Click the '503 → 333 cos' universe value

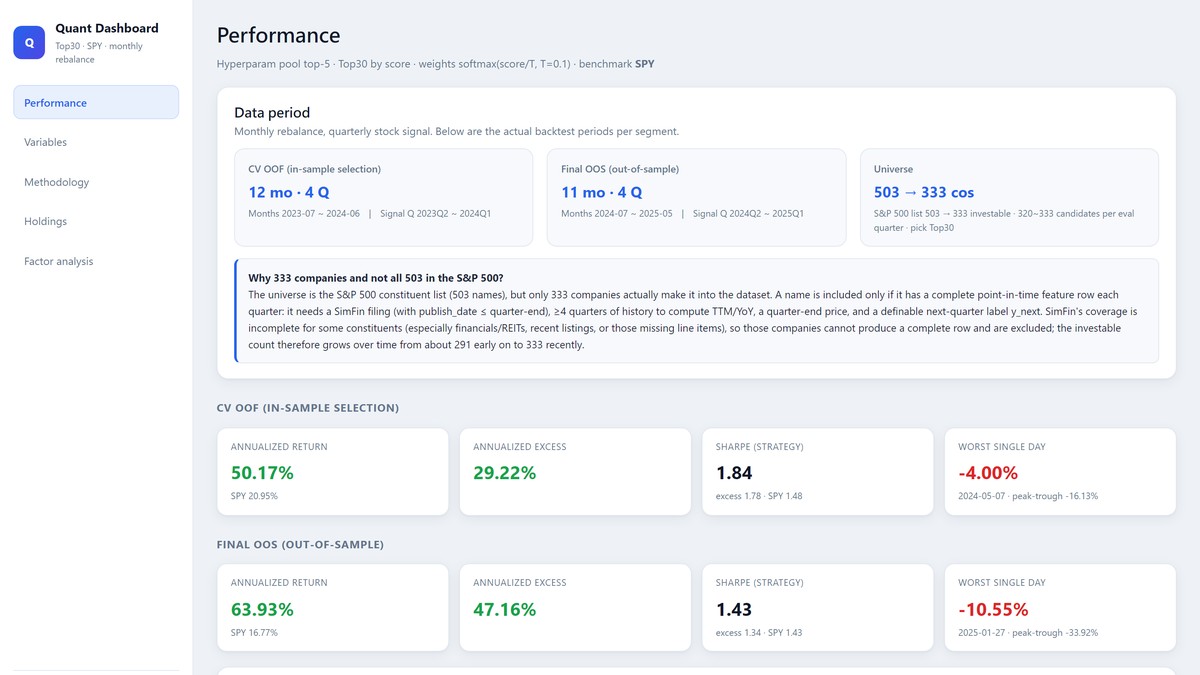[x=924, y=192]
